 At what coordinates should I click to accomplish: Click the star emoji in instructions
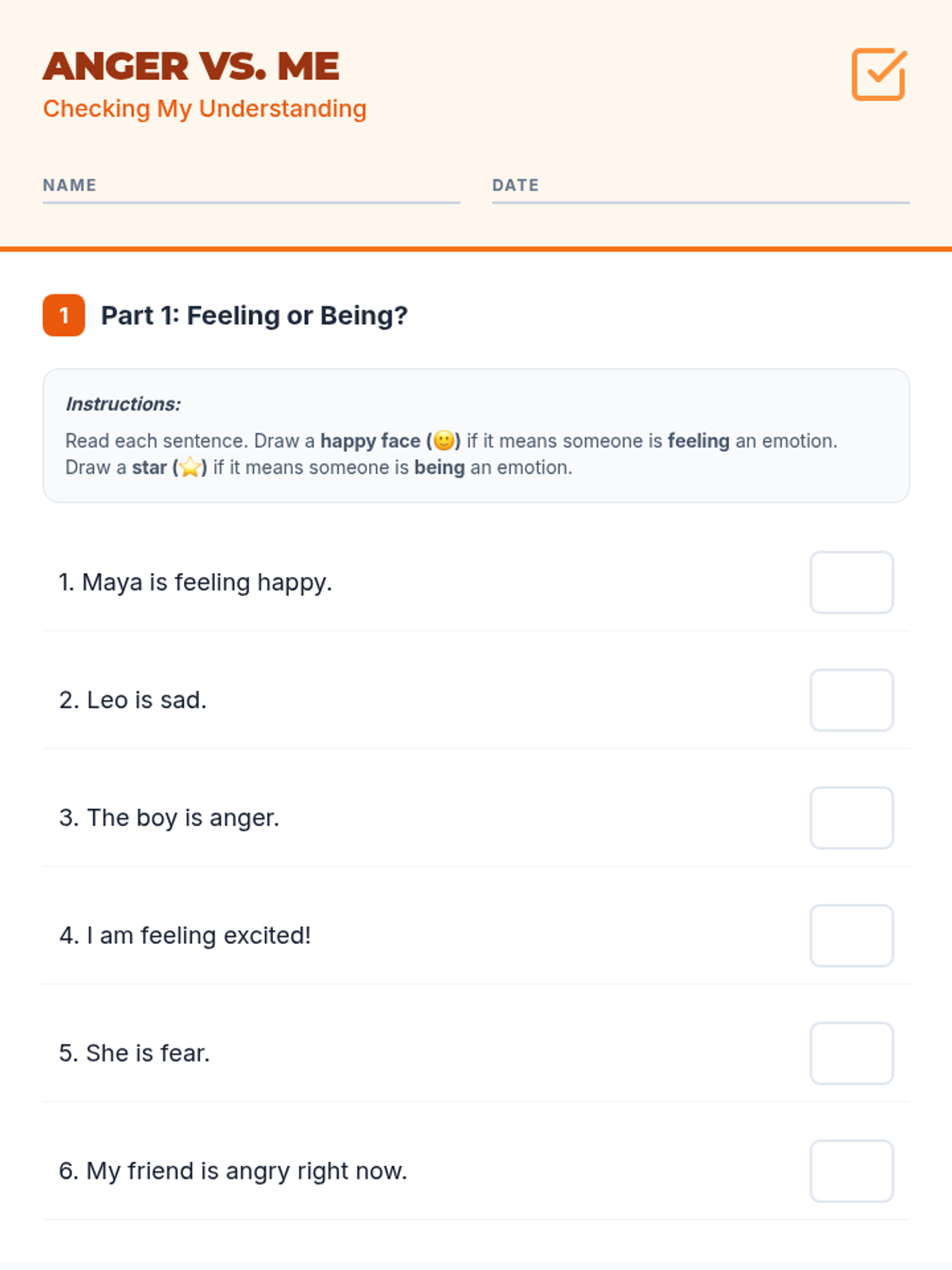coord(190,468)
